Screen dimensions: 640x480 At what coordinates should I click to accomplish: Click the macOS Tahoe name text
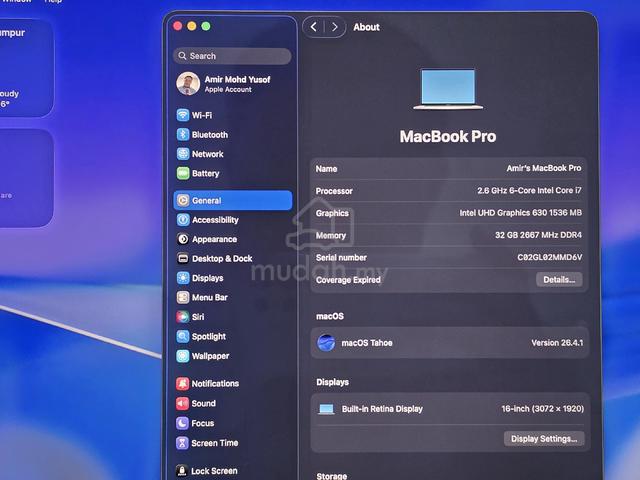pos(367,343)
